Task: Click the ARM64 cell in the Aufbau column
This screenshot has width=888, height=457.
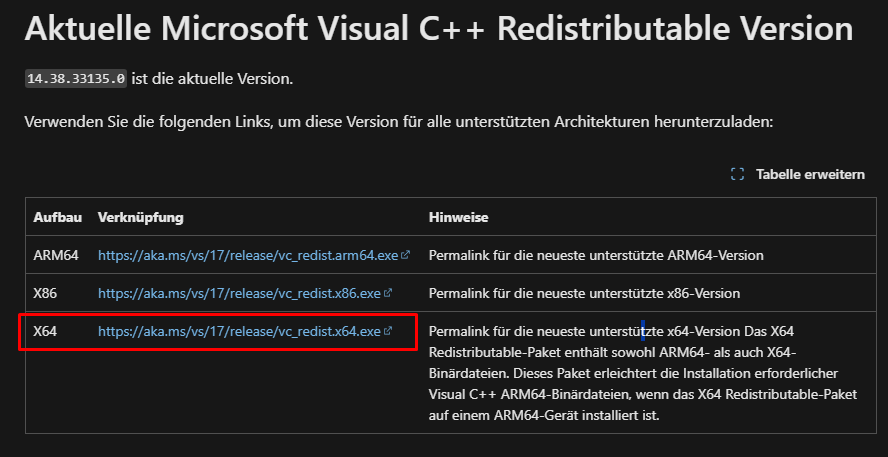Action: click(x=56, y=255)
